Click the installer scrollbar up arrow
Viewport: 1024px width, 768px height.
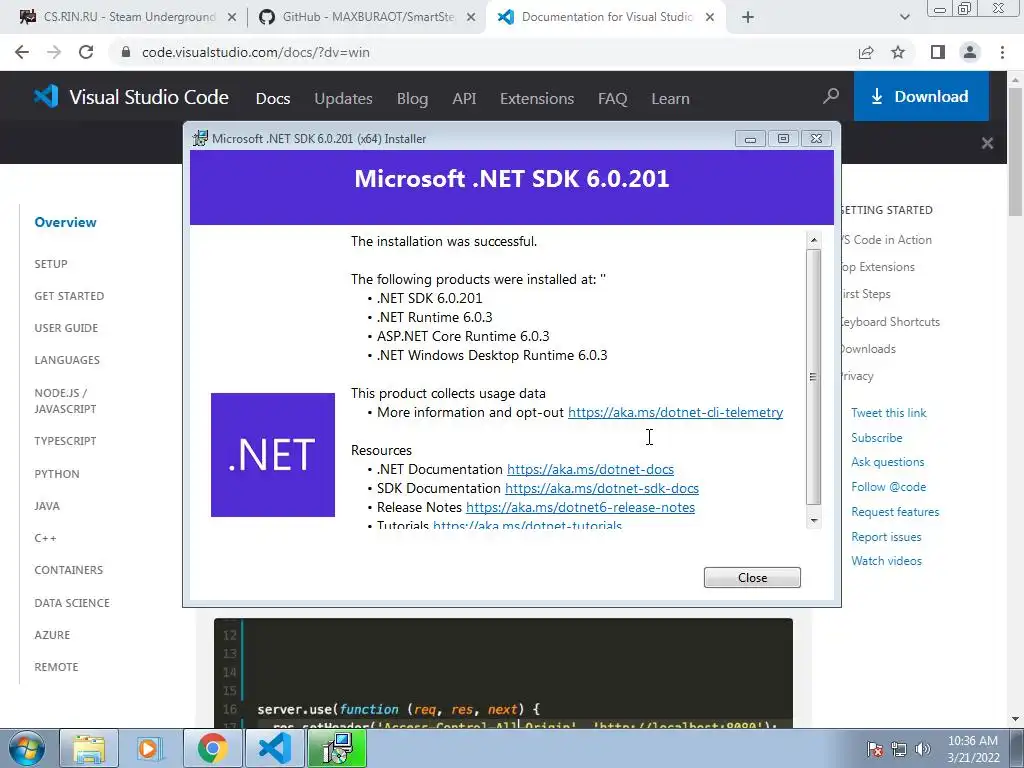click(x=814, y=240)
